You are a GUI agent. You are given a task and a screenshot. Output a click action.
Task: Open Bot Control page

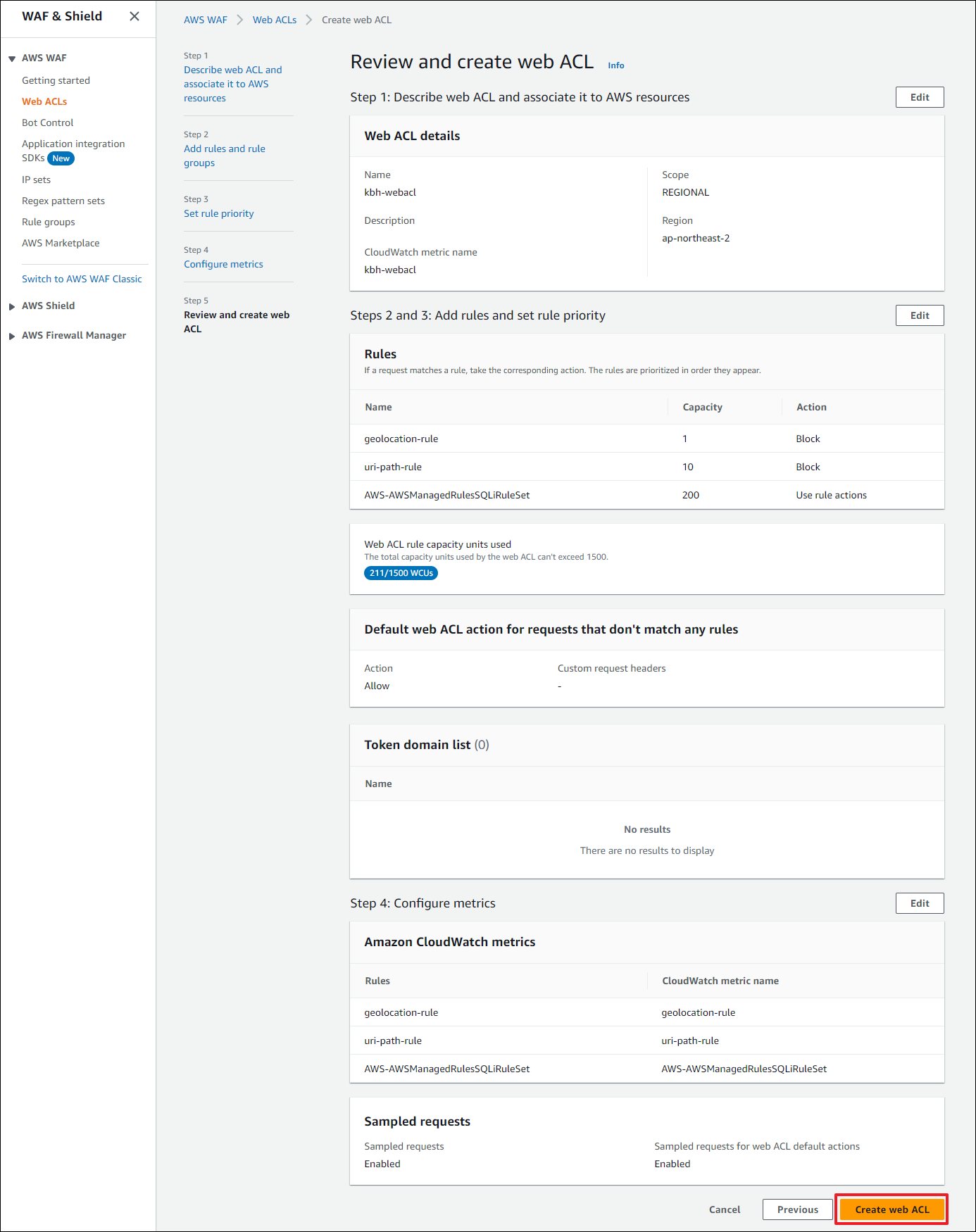(47, 122)
